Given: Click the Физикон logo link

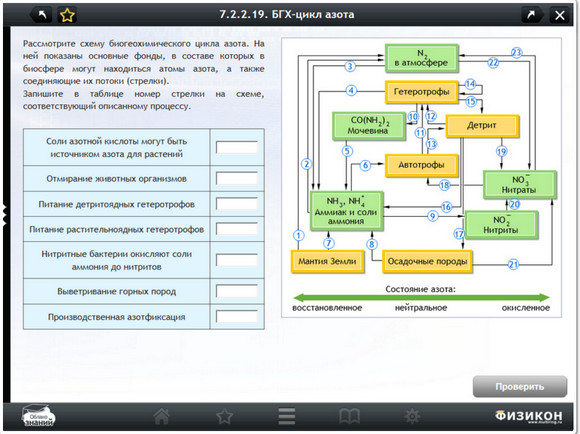Looking at the screenshot, I should click(x=529, y=416).
